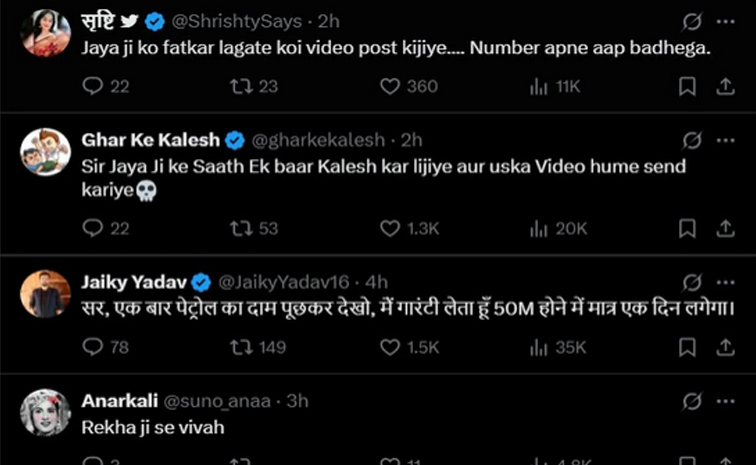The image size is (756, 465).
Task: Open Grok icon on Ghar Ke Kalesh tweet
Action: [690, 140]
